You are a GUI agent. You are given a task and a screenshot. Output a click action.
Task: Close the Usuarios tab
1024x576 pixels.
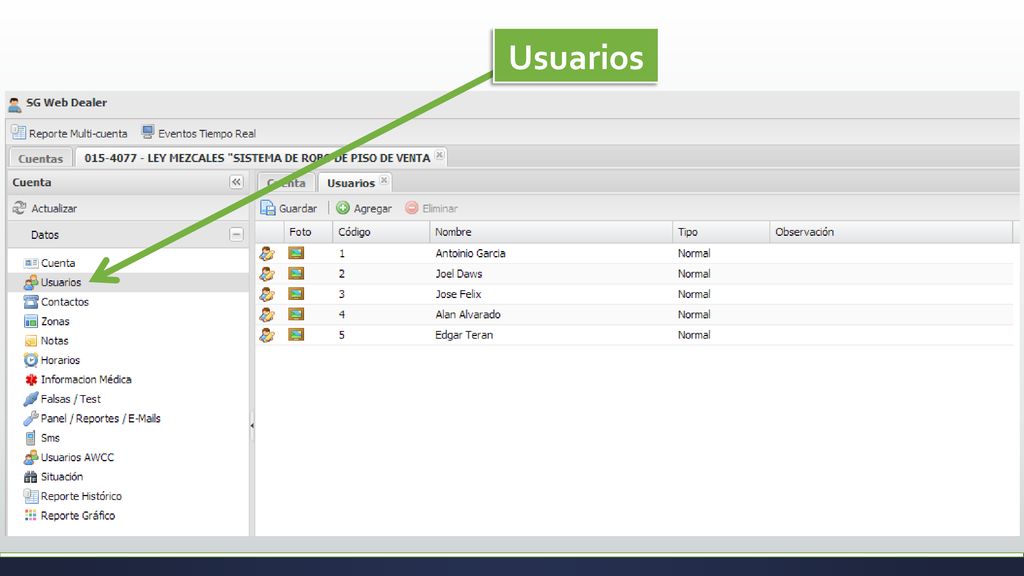(384, 180)
